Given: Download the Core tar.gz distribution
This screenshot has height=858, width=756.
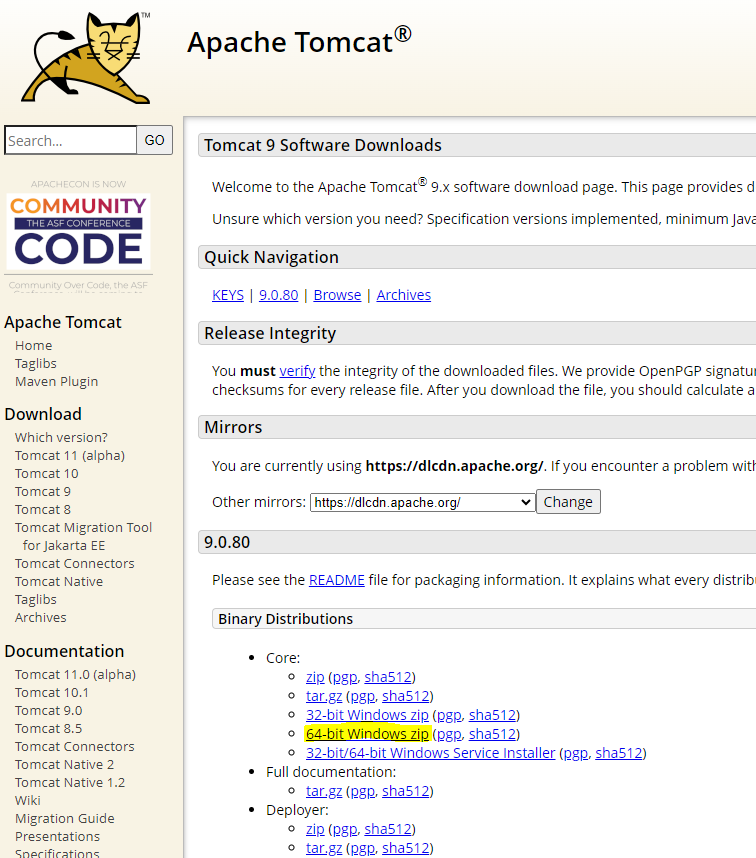Looking at the screenshot, I should tap(324, 696).
